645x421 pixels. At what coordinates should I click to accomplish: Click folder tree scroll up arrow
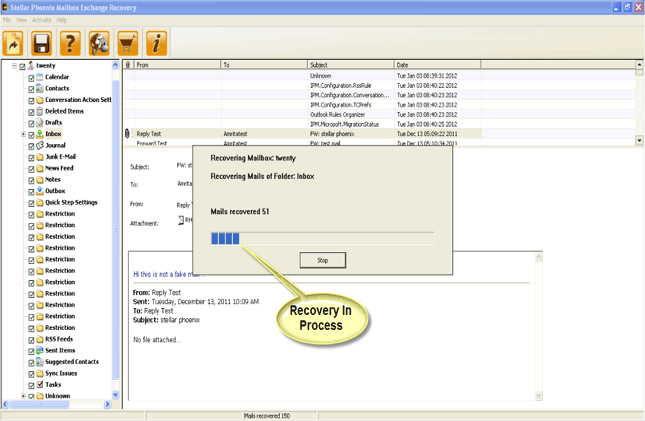(115, 65)
